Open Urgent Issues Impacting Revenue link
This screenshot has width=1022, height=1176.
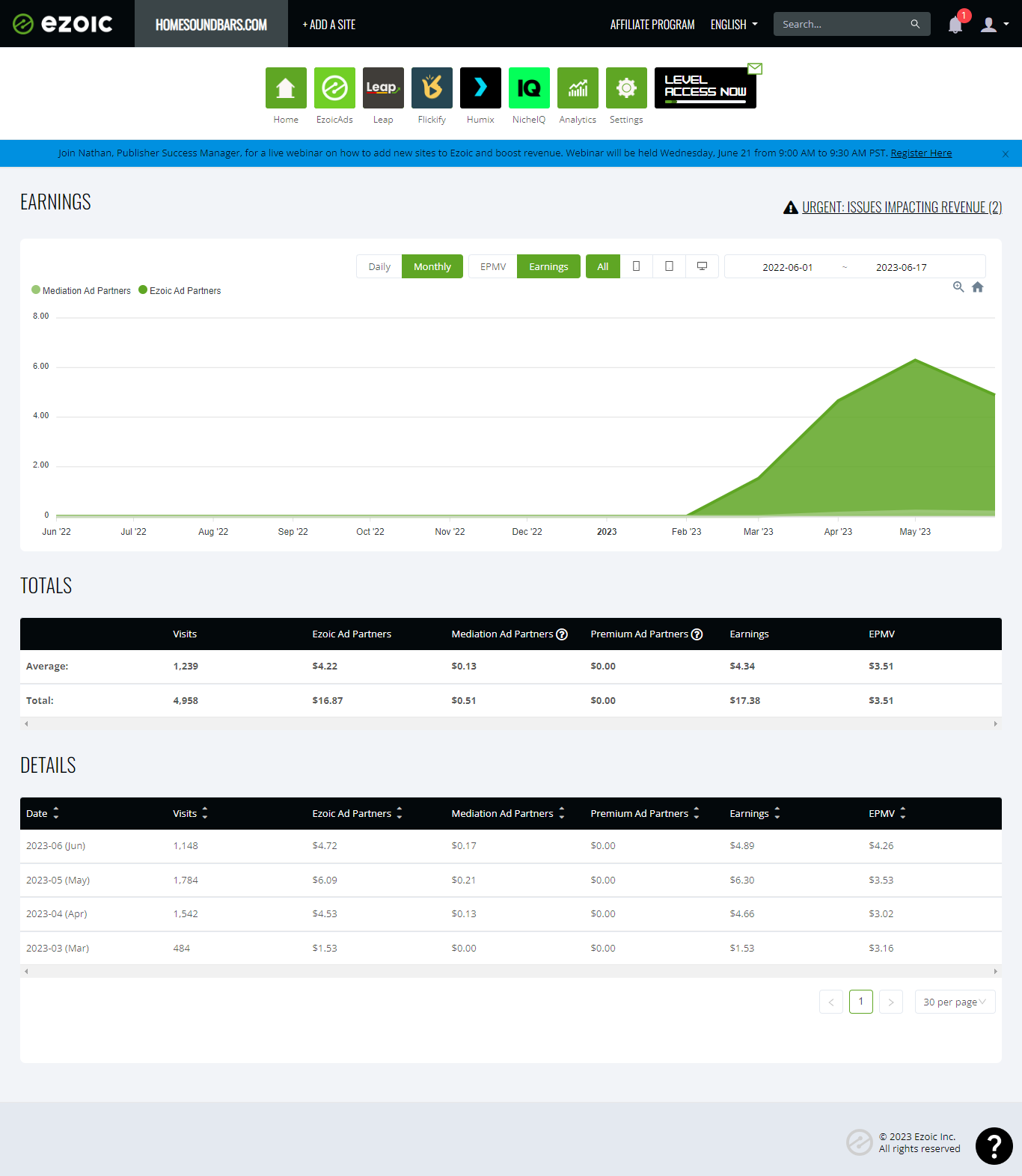pyautogui.click(x=902, y=207)
